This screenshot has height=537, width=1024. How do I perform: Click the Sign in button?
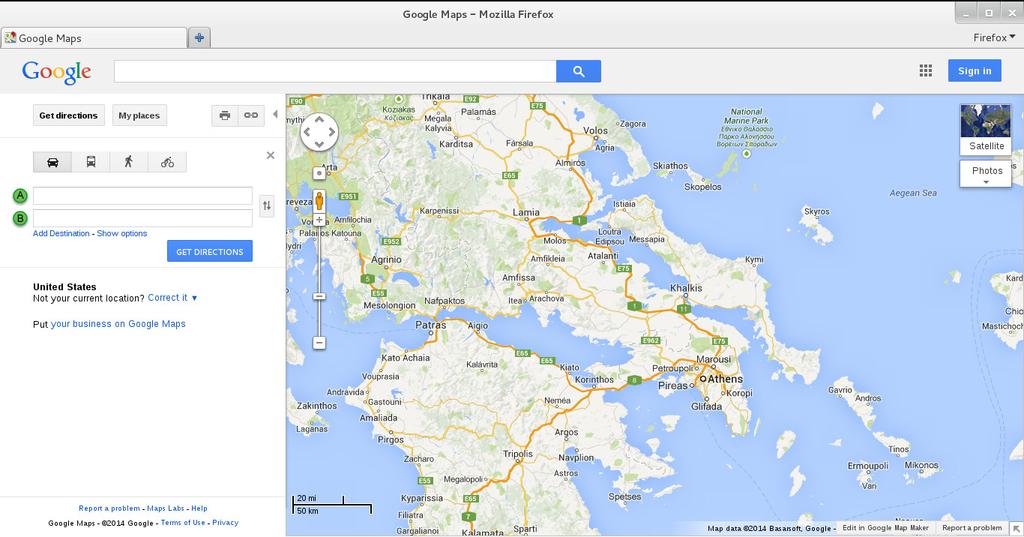click(974, 71)
